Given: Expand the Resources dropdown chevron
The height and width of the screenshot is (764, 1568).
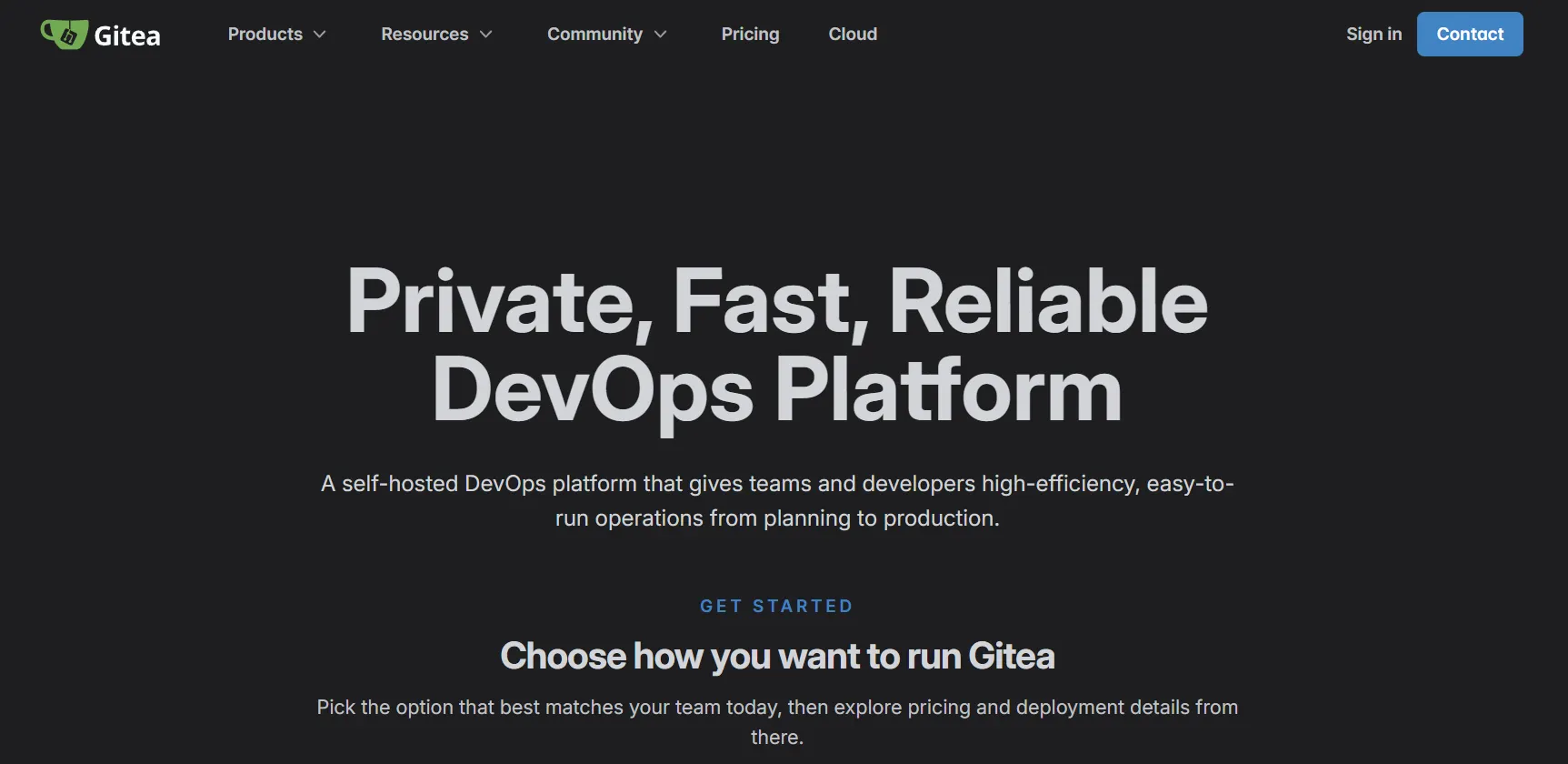Looking at the screenshot, I should point(485,35).
